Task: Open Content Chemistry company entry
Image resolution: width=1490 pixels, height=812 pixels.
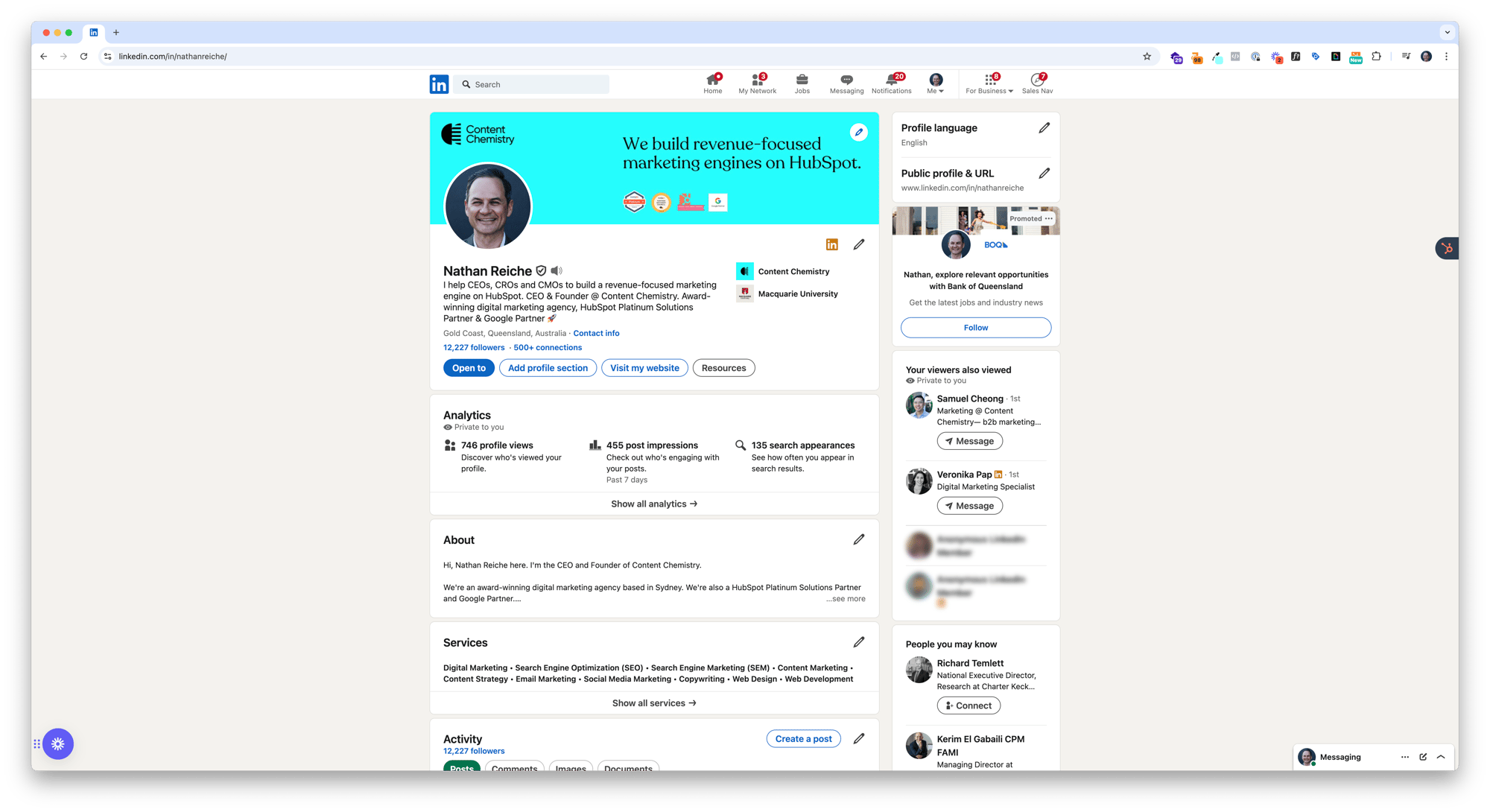Action: 783,271
